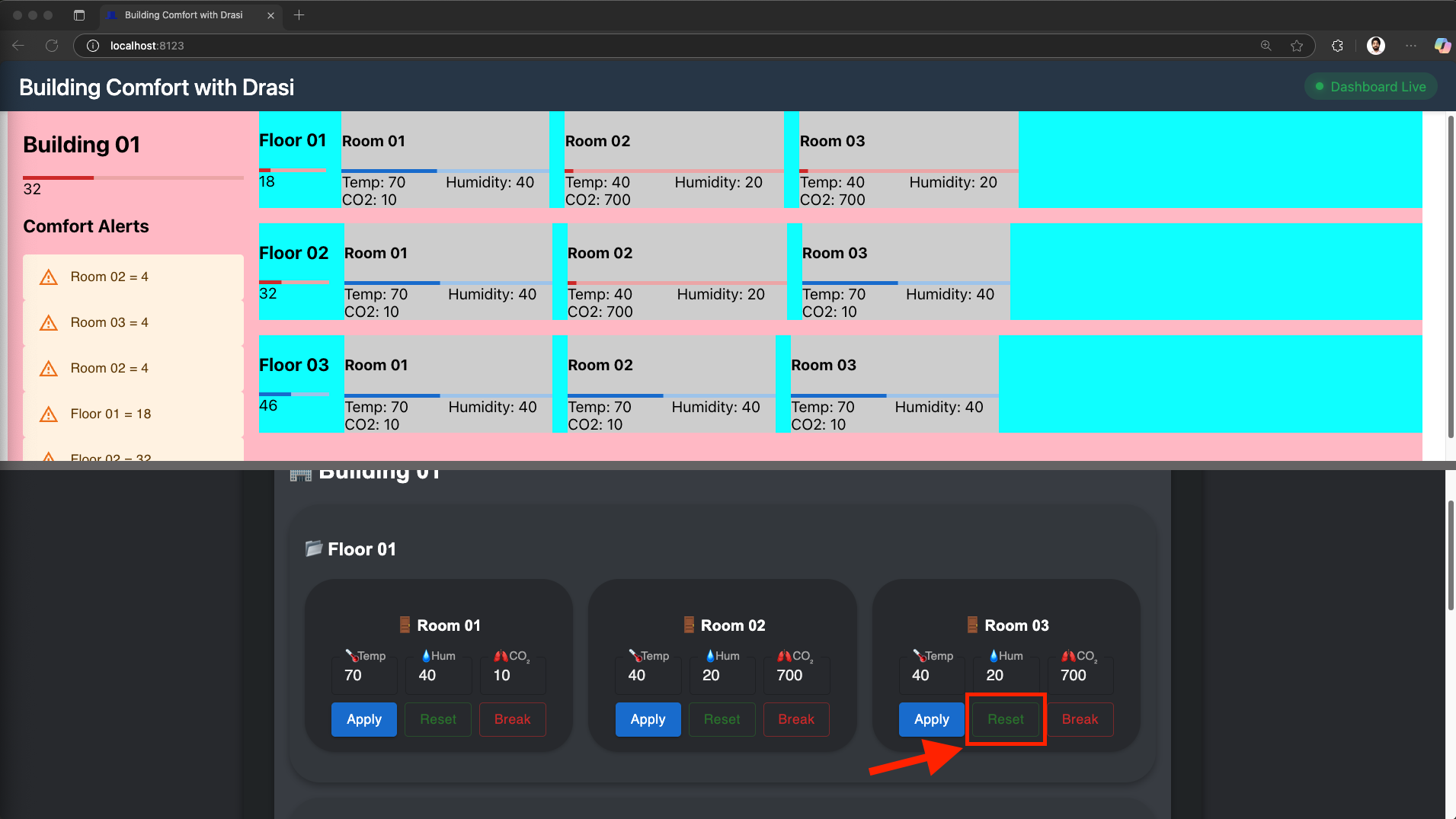Click Room 01 Temp input field

(x=364, y=676)
